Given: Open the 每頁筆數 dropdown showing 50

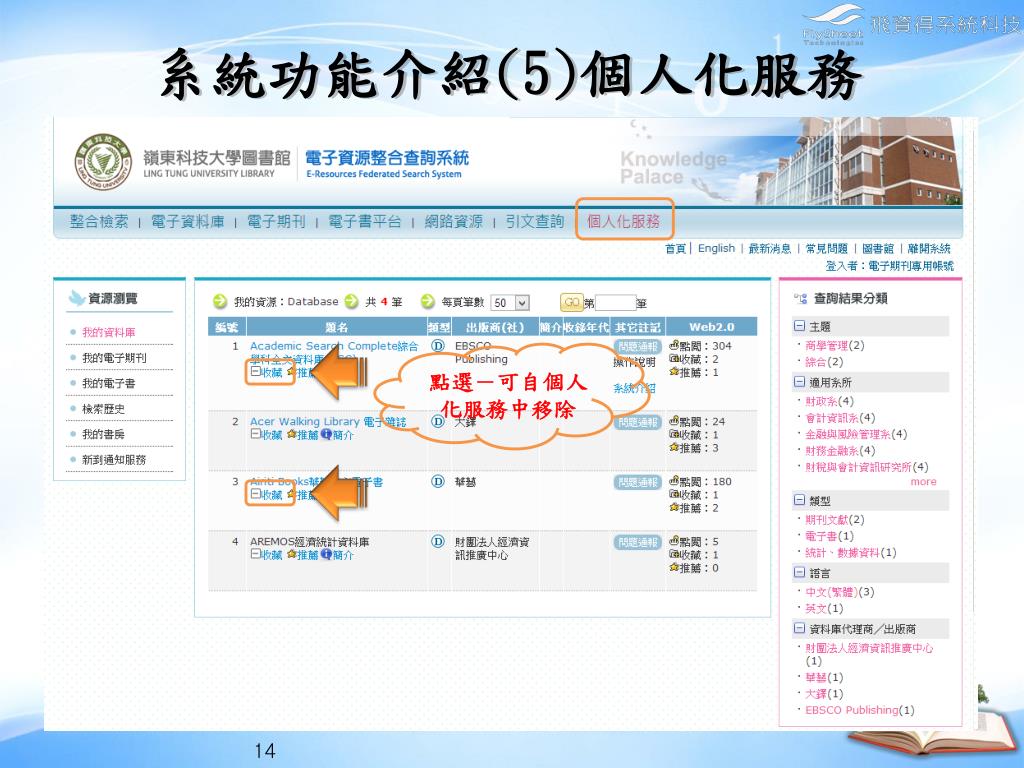Looking at the screenshot, I should [510, 303].
